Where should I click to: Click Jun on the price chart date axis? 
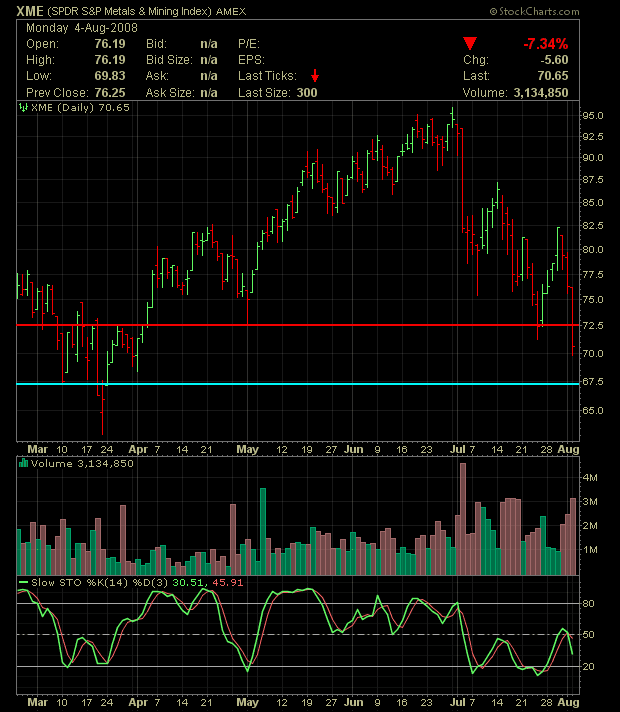tap(353, 449)
